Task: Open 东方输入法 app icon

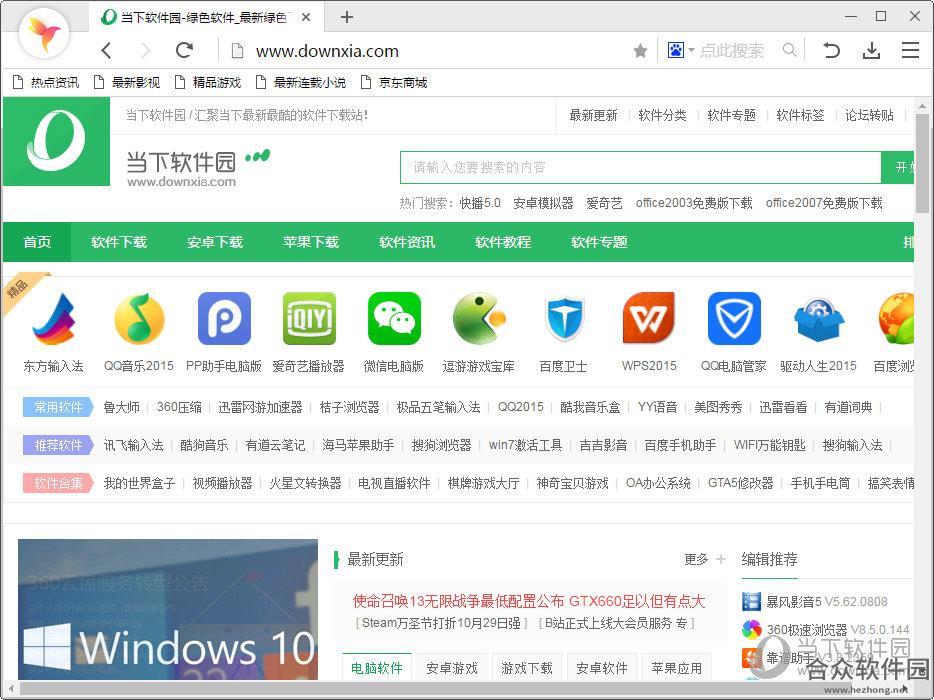Action: [54, 319]
